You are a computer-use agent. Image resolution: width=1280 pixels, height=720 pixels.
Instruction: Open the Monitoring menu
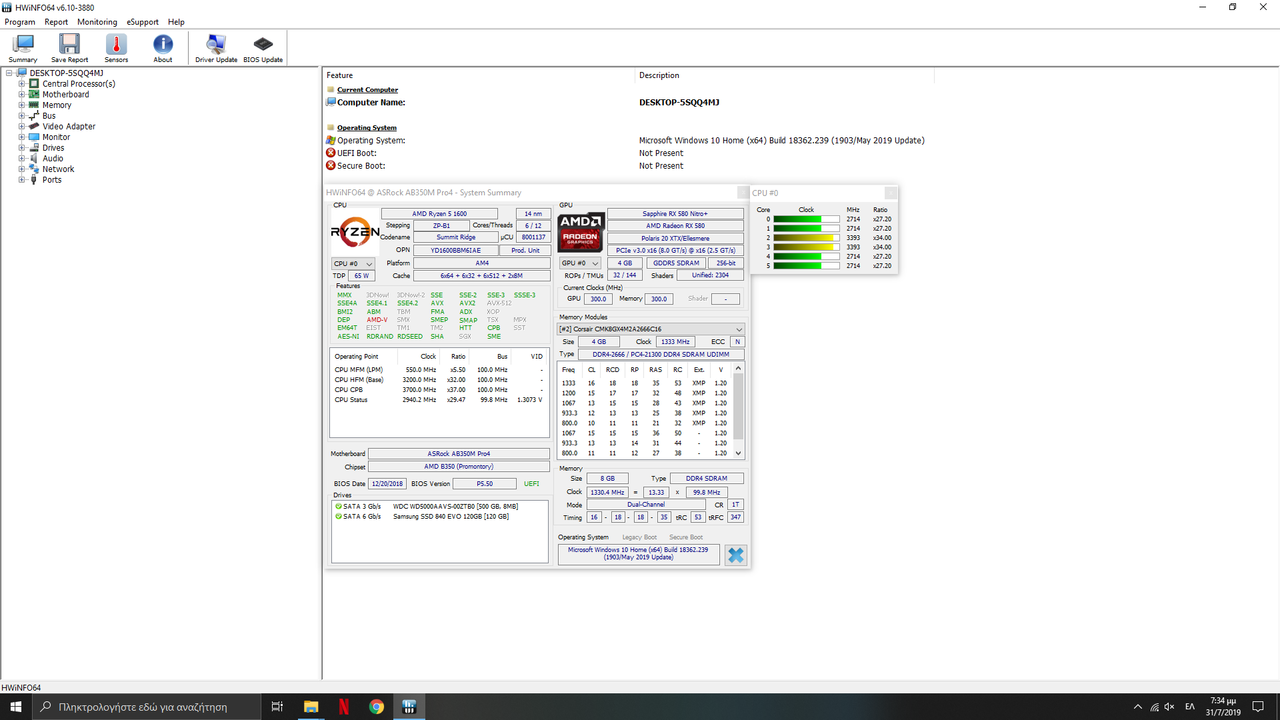click(x=97, y=22)
